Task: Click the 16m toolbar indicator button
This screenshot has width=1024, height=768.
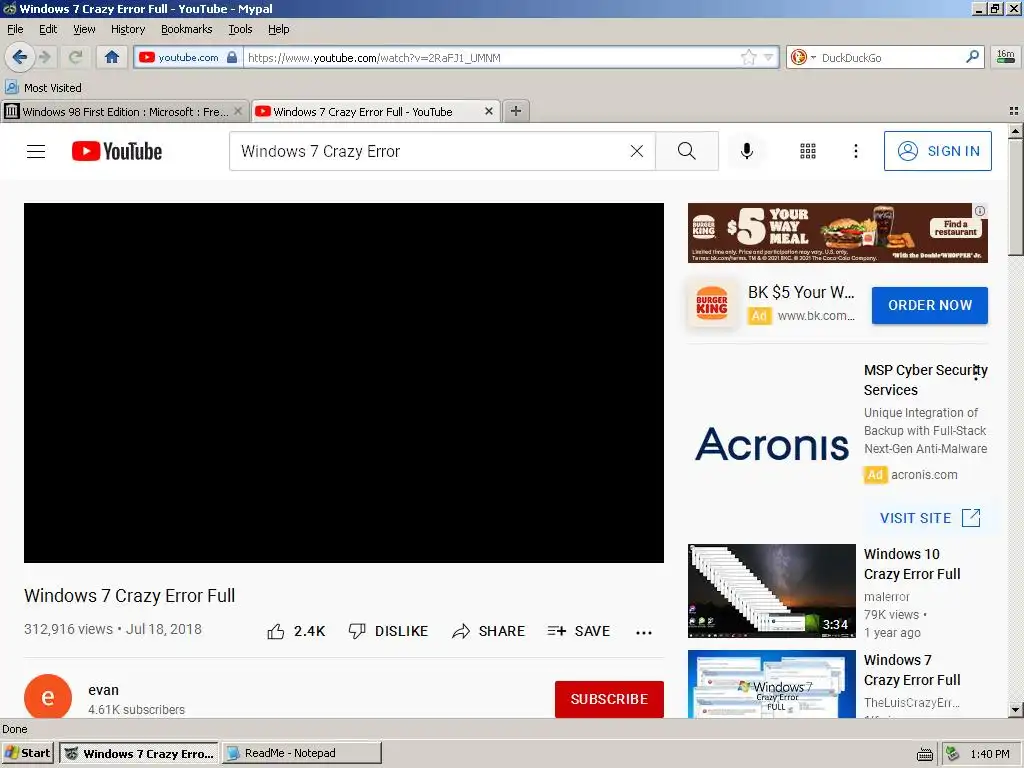Action: (x=1006, y=57)
